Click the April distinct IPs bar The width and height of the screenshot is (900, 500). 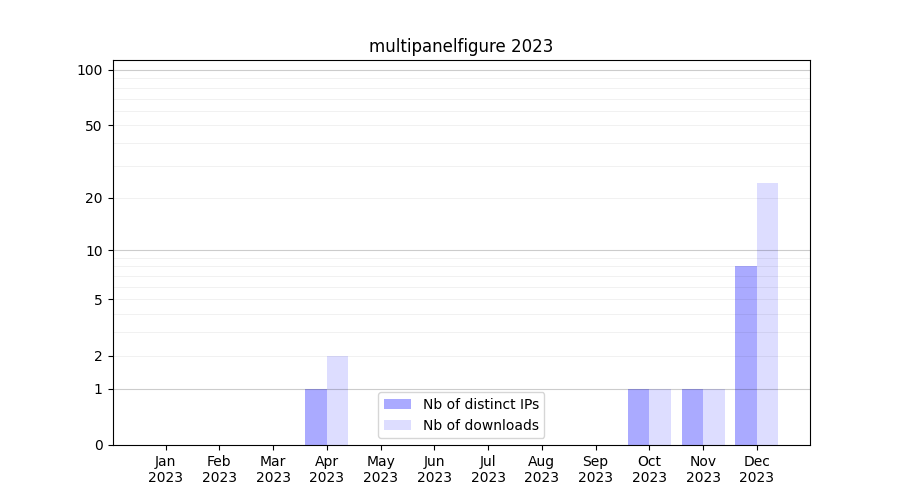pos(316,417)
